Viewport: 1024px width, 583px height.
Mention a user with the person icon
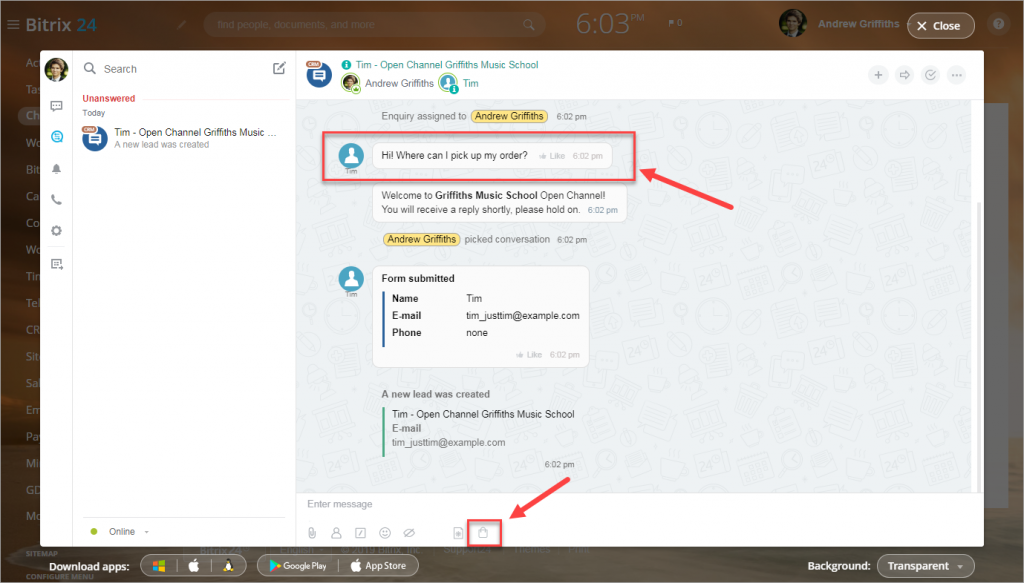point(336,533)
